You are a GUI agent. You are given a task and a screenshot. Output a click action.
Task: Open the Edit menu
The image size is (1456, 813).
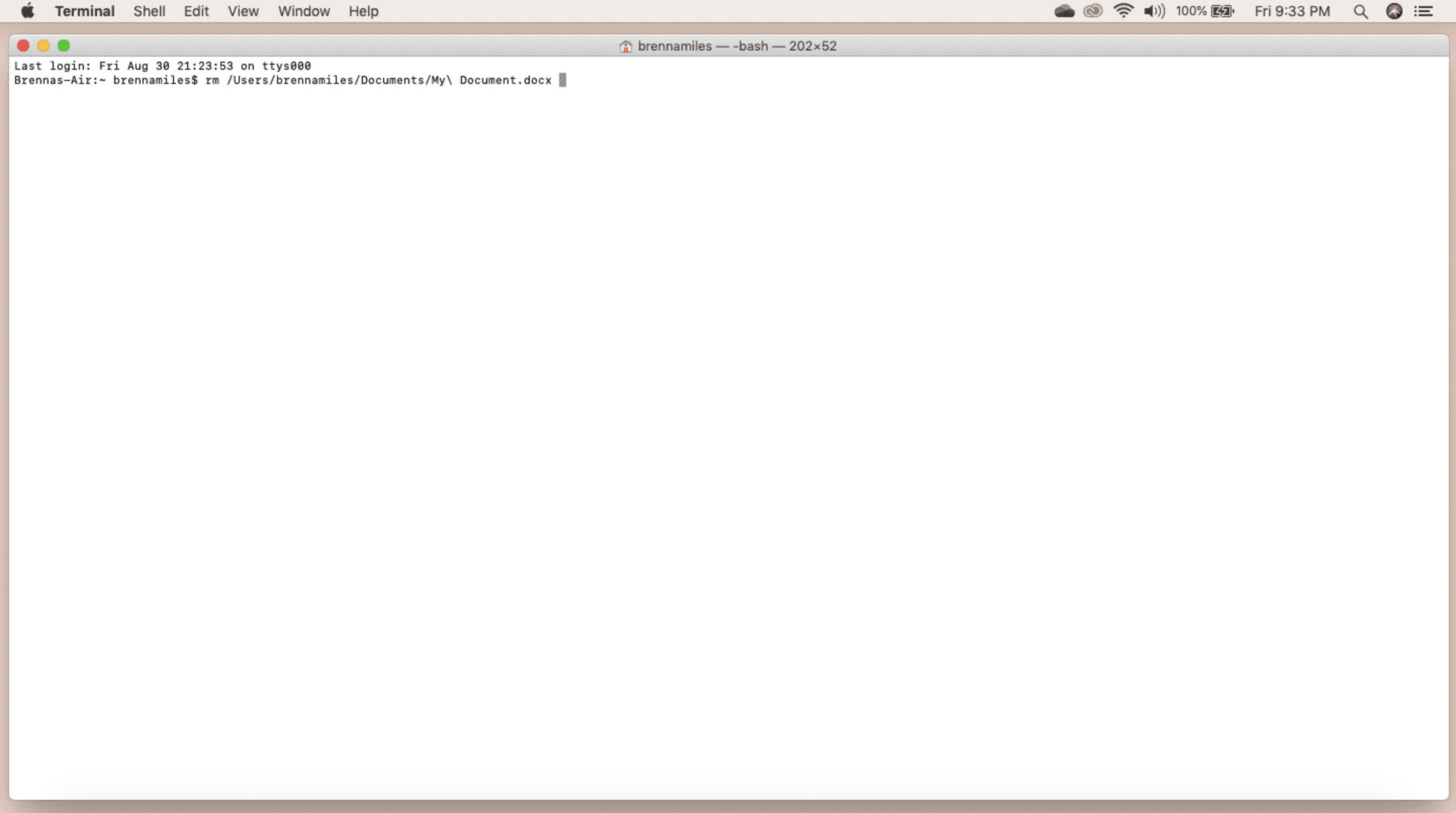(195, 11)
